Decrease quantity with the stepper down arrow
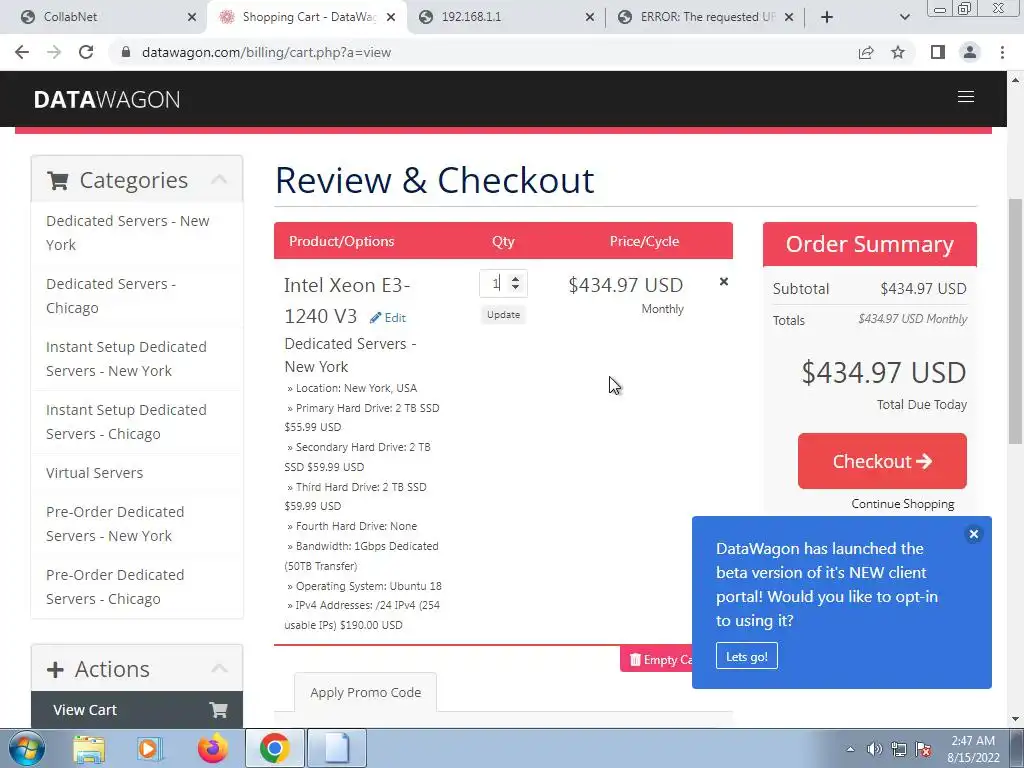This screenshot has height=768, width=1024. pos(515,288)
